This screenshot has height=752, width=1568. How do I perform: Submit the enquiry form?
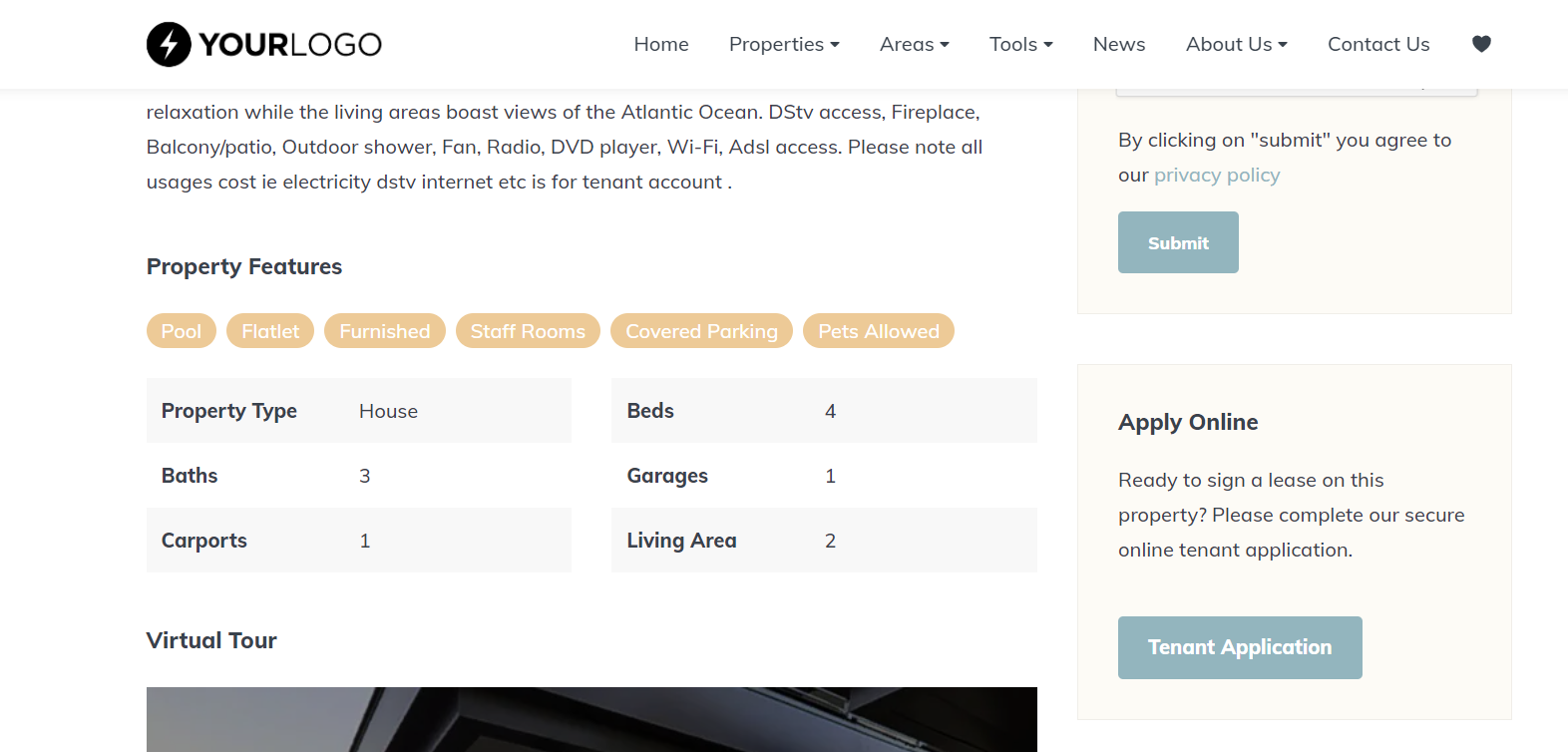coord(1178,242)
